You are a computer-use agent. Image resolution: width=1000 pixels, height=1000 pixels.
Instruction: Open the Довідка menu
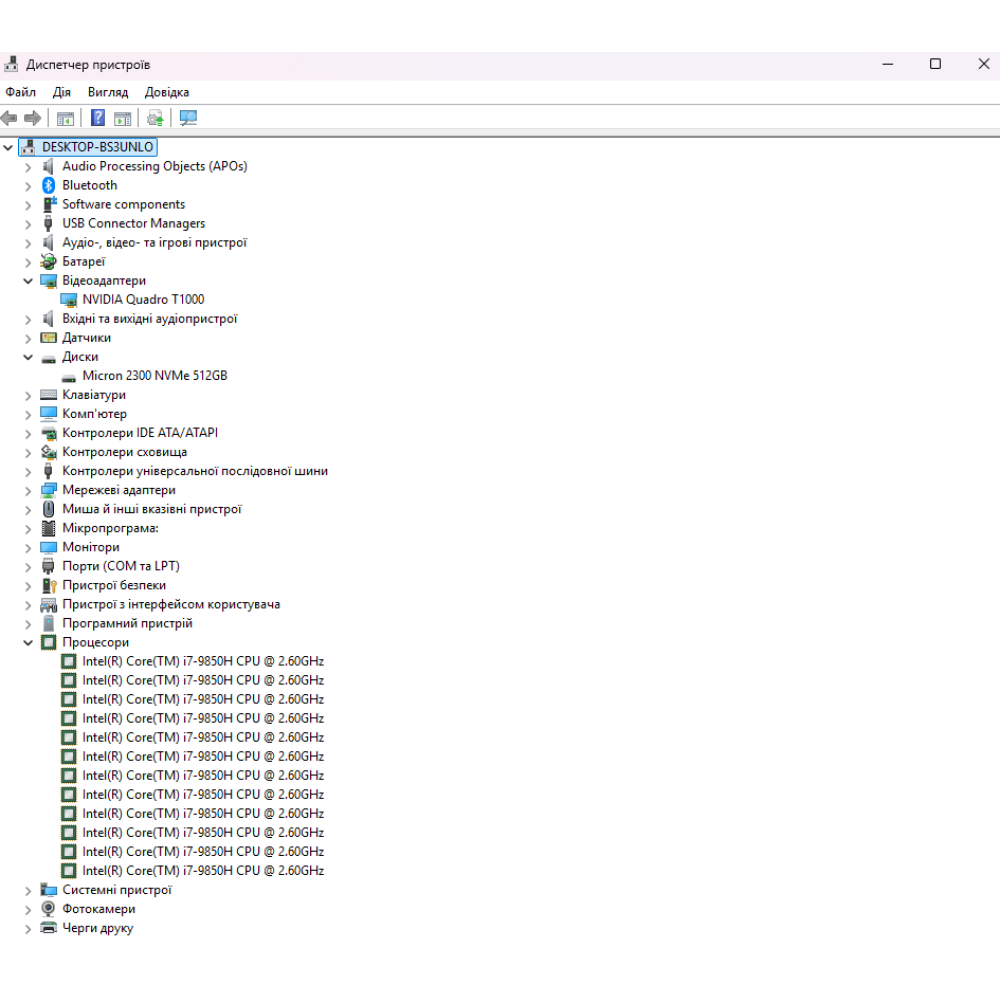pos(166,92)
